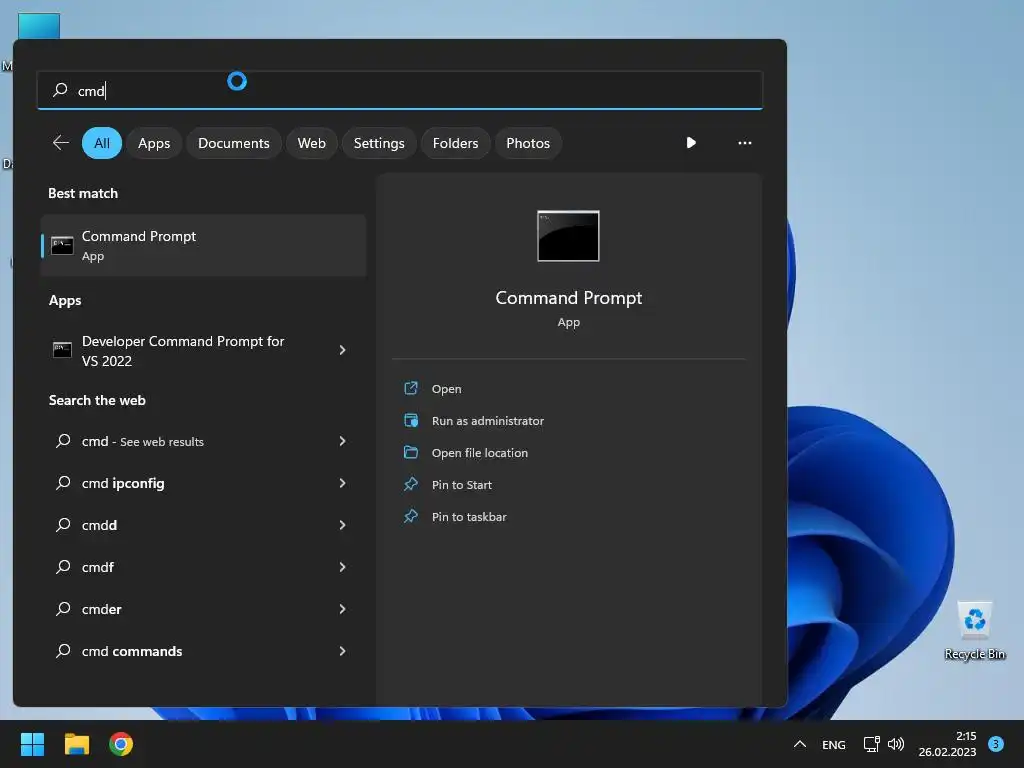The height and width of the screenshot is (768, 1024).
Task: Launch Google Chrome from the taskbar
Action: 121,744
